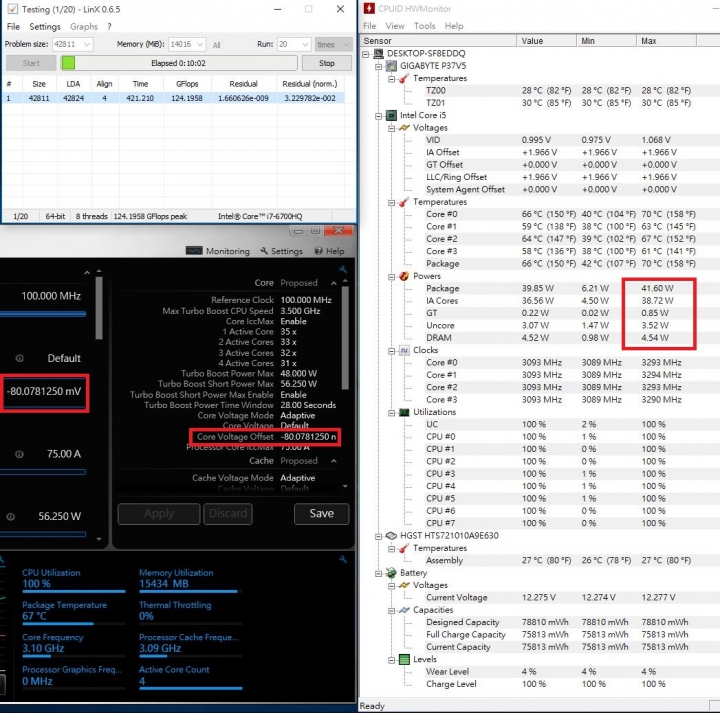Image resolution: width=720 pixels, height=713 pixels.
Task: Click the LinX app icon in title bar
Action: (x=12, y=9)
